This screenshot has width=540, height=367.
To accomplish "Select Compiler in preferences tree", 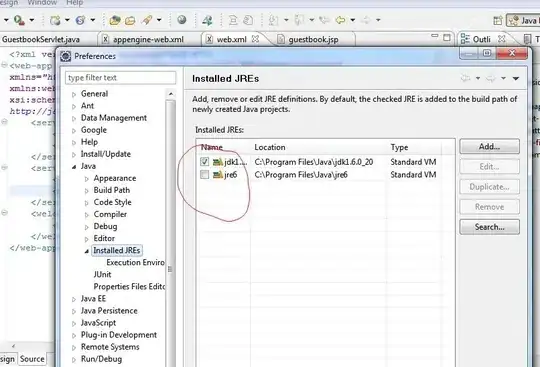I will click(x=110, y=214).
